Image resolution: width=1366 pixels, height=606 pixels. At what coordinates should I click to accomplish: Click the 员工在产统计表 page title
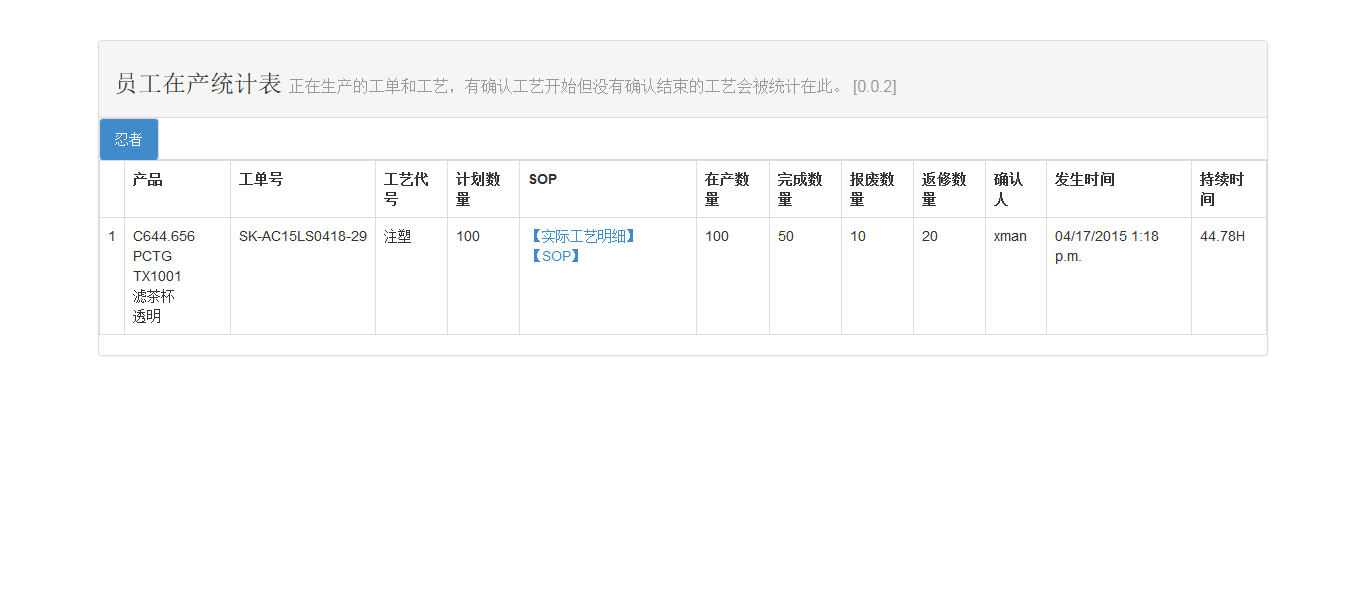click(x=198, y=84)
